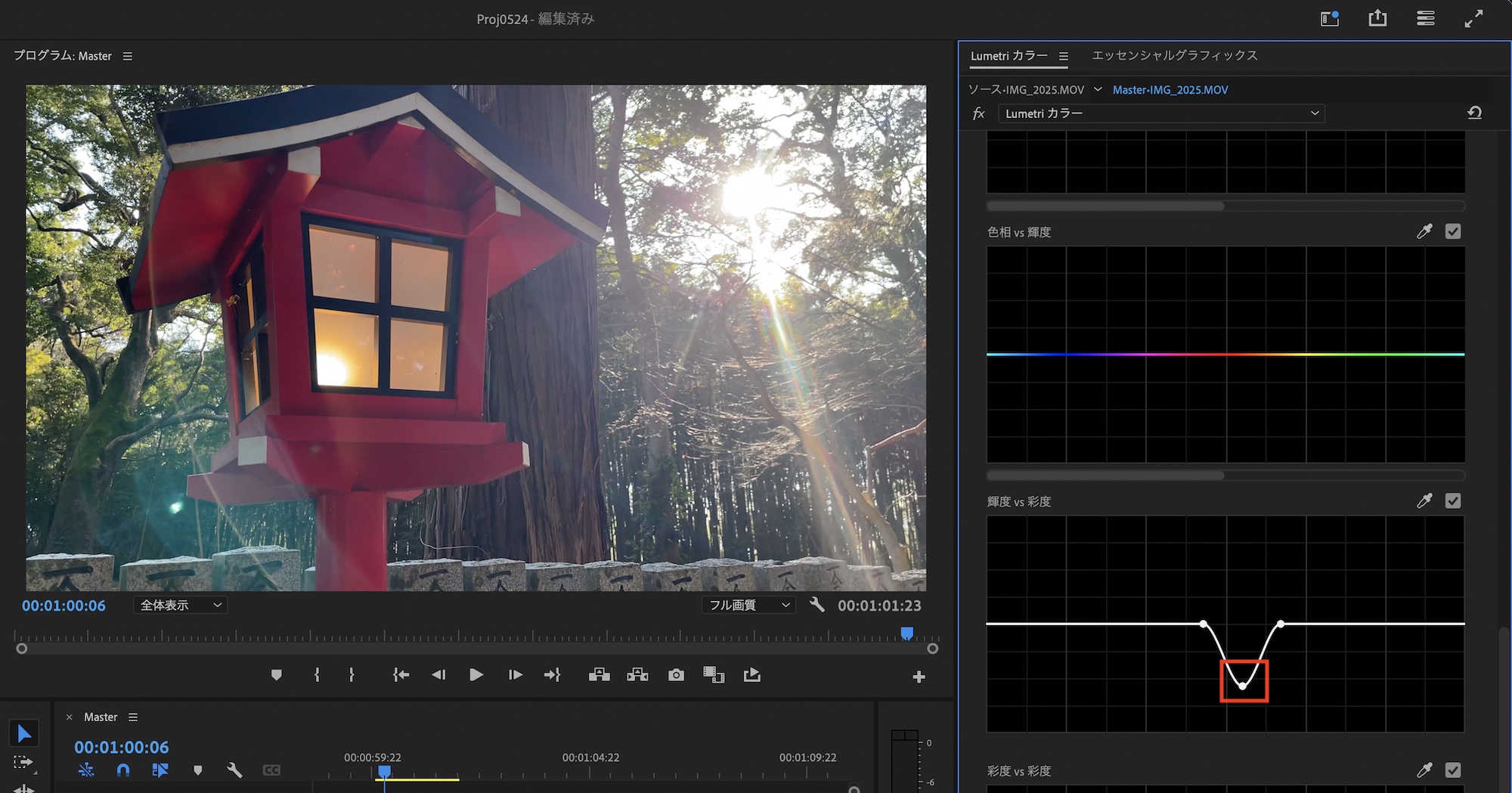
Task: Toggle the timeline Snap magnet icon
Action: pyautogui.click(x=123, y=770)
